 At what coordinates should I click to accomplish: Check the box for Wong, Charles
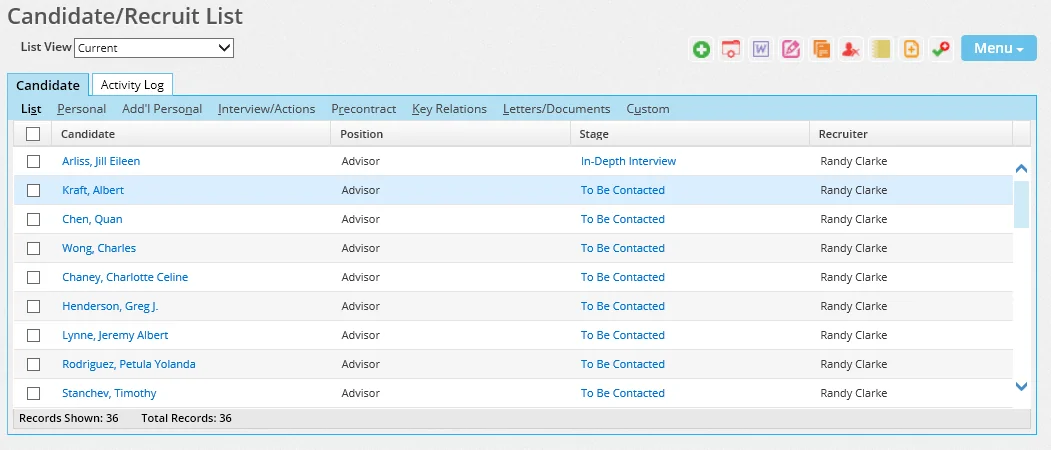point(33,248)
